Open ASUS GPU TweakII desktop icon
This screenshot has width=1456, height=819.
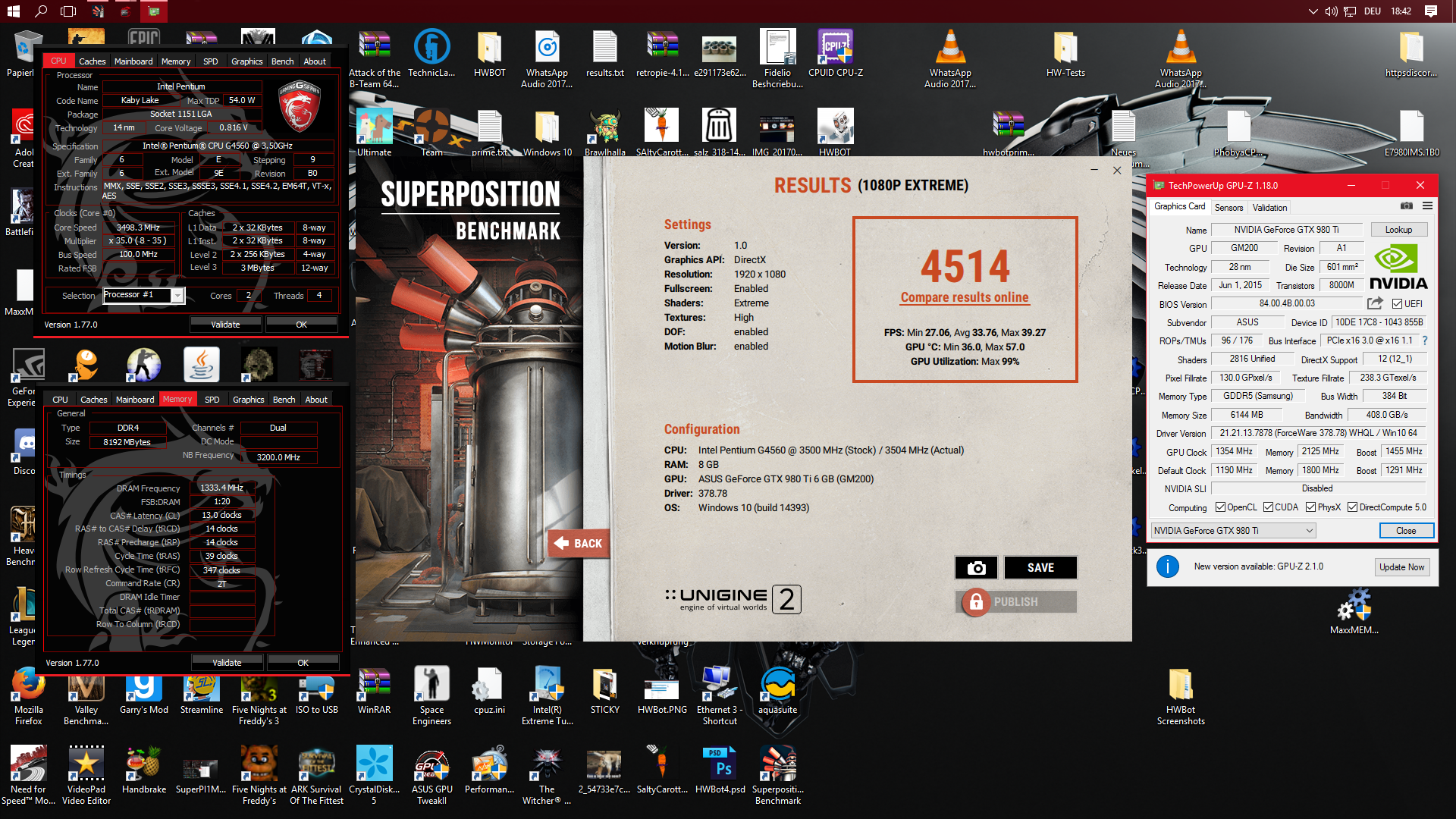click(431, 776)
